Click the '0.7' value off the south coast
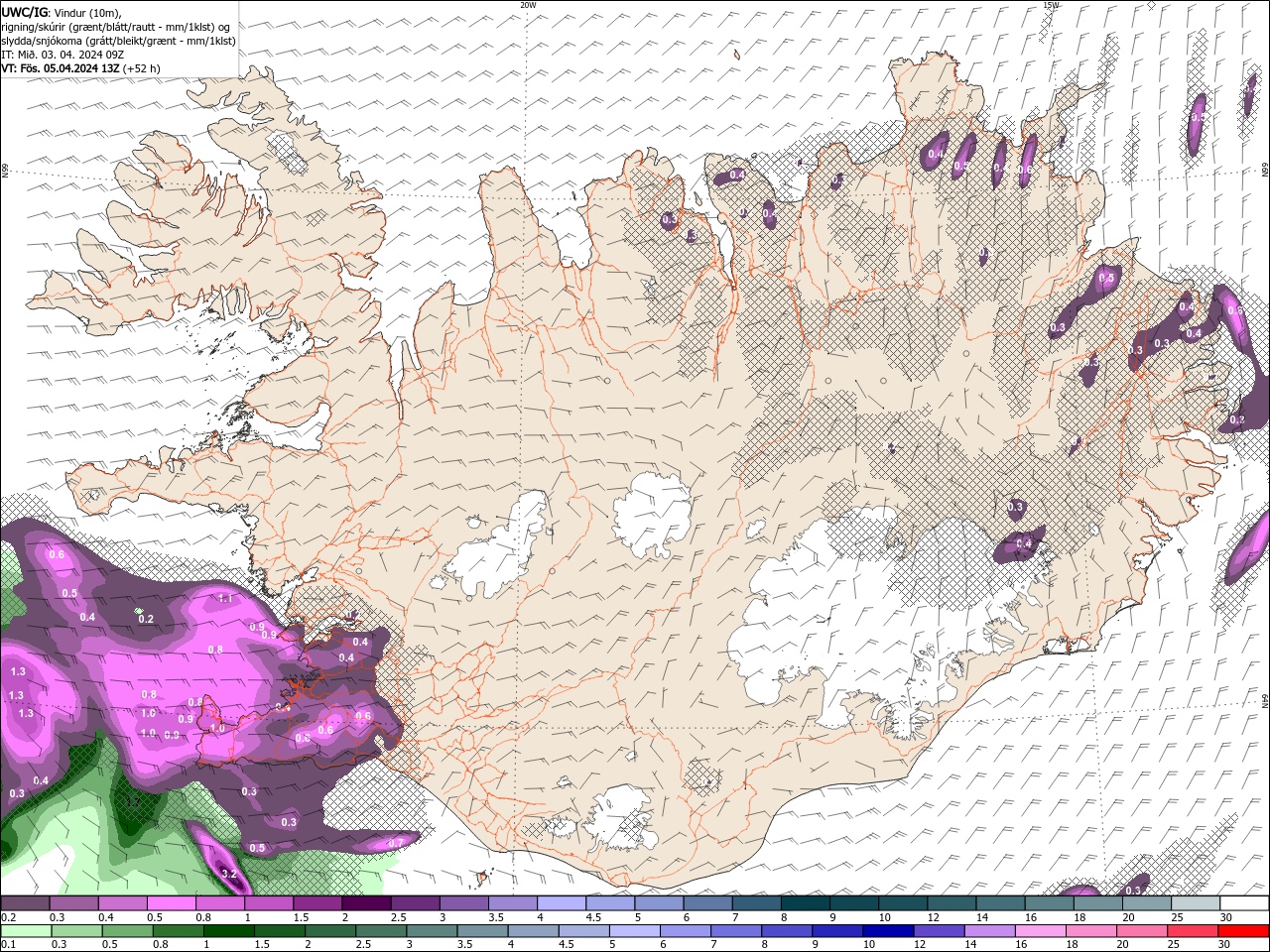Screen dimensions: 1270x952 point(396,843)
